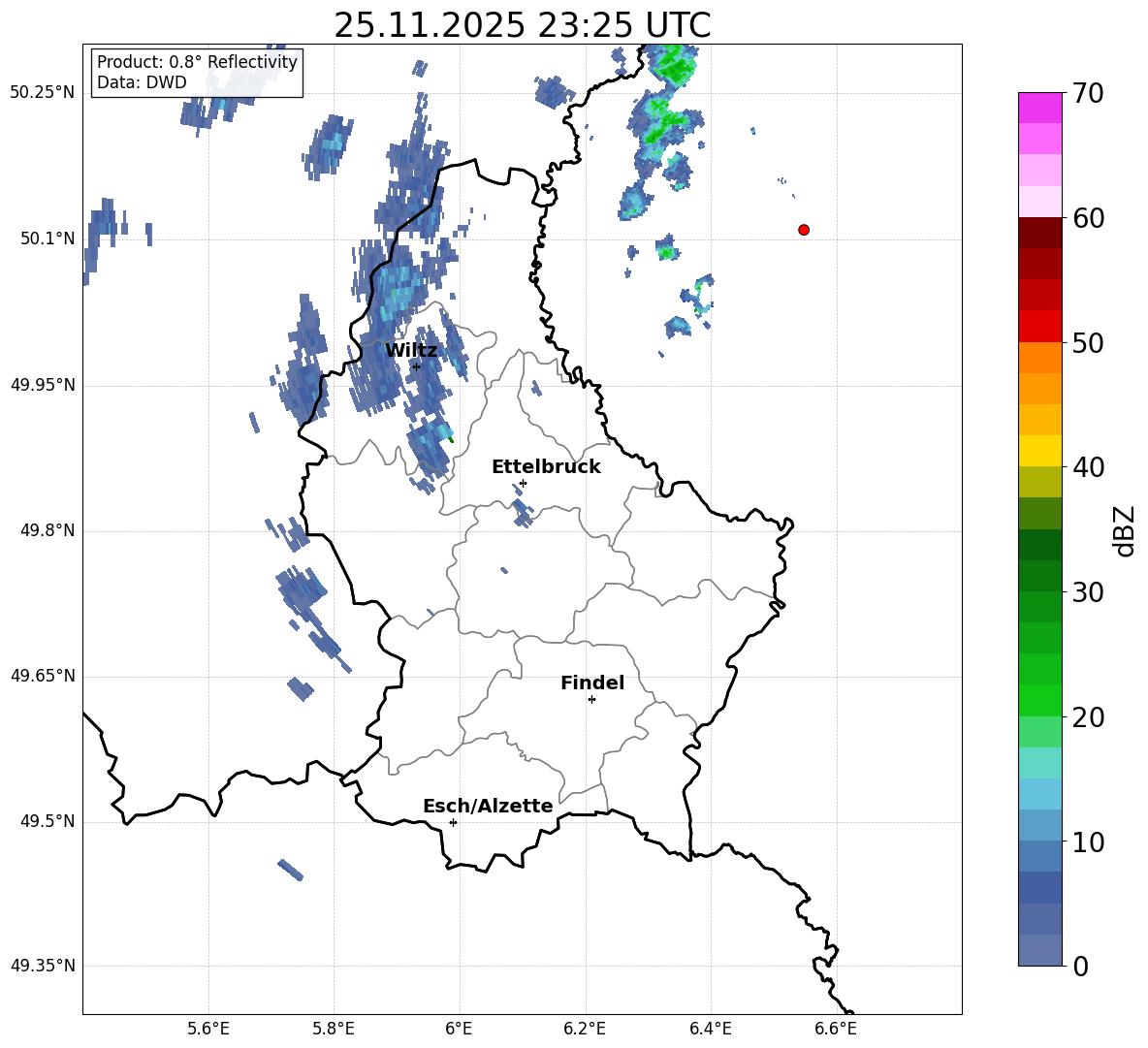Click the Esch/Alzette city label

click(488, 806)
